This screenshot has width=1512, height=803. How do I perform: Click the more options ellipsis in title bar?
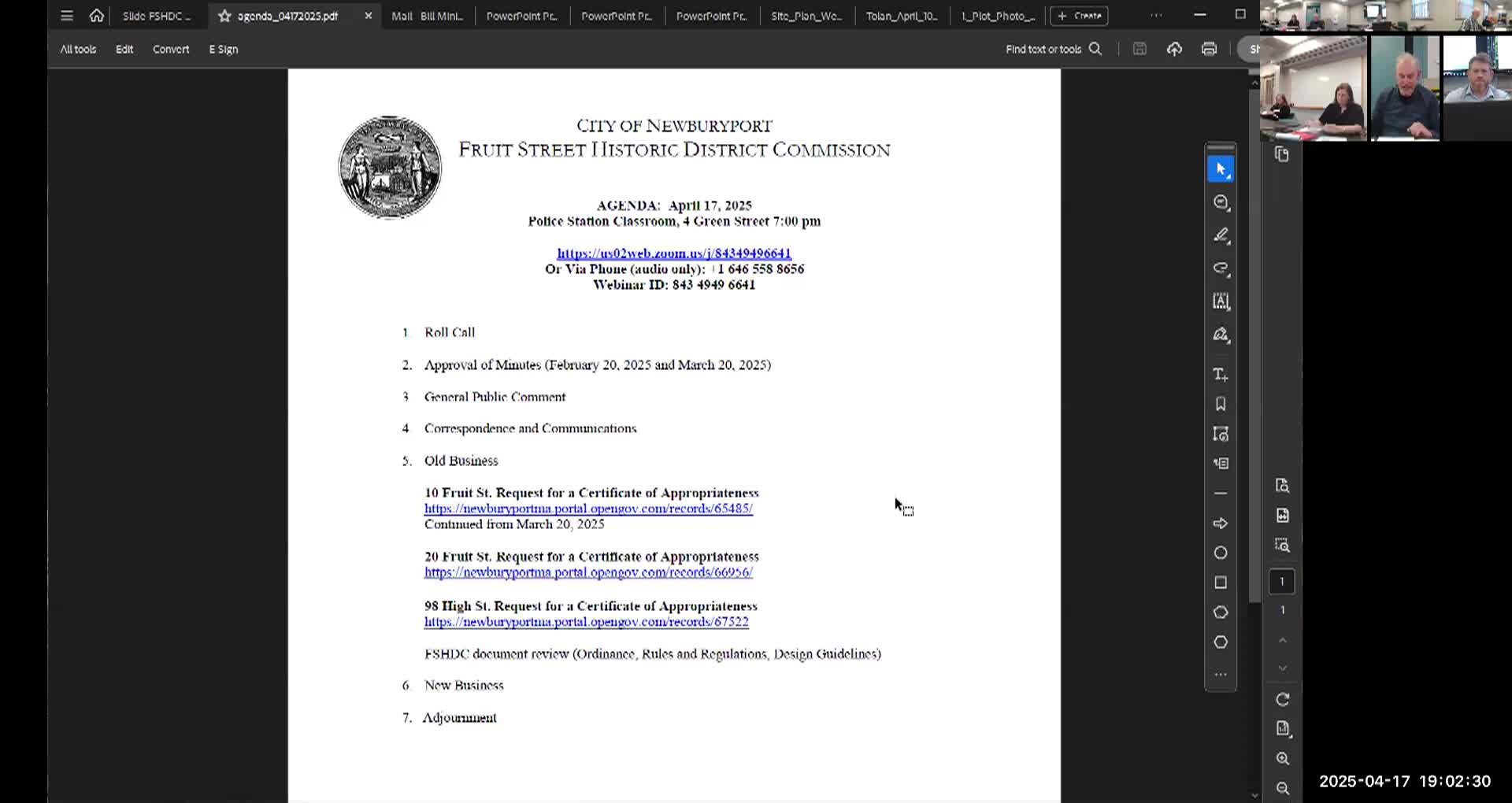pos(1156,16)
